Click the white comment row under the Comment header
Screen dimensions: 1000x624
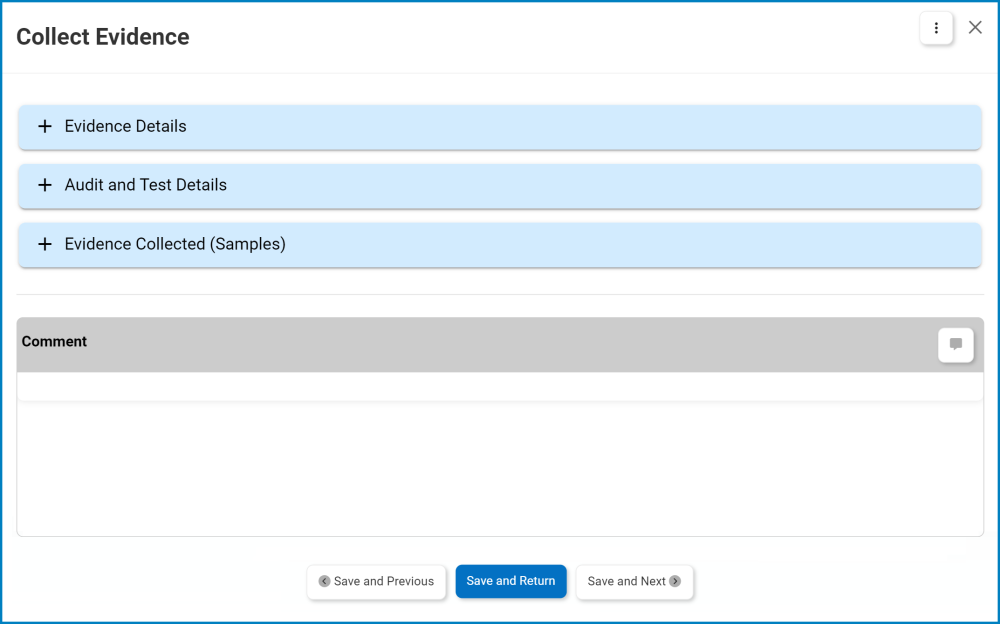500,386
